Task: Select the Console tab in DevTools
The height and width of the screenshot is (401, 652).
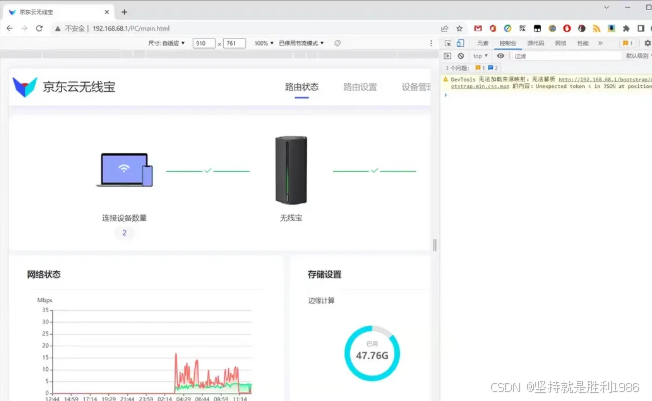Action: pos(508,43)
